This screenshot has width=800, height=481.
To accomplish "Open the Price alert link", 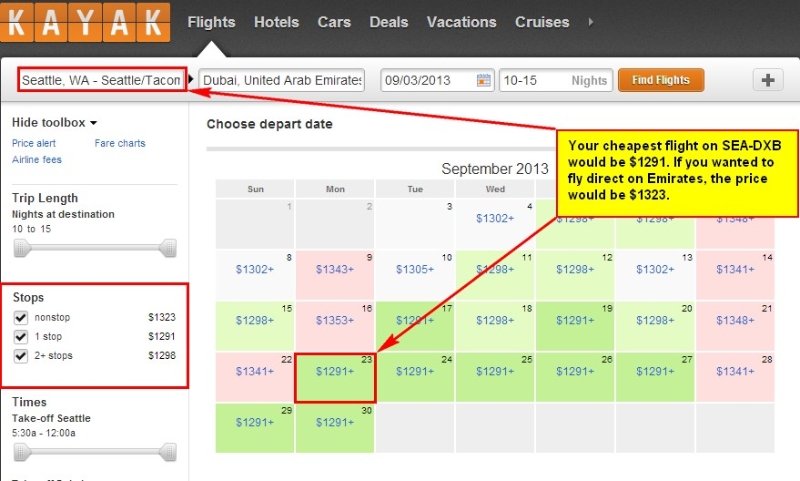I will 34,143.
